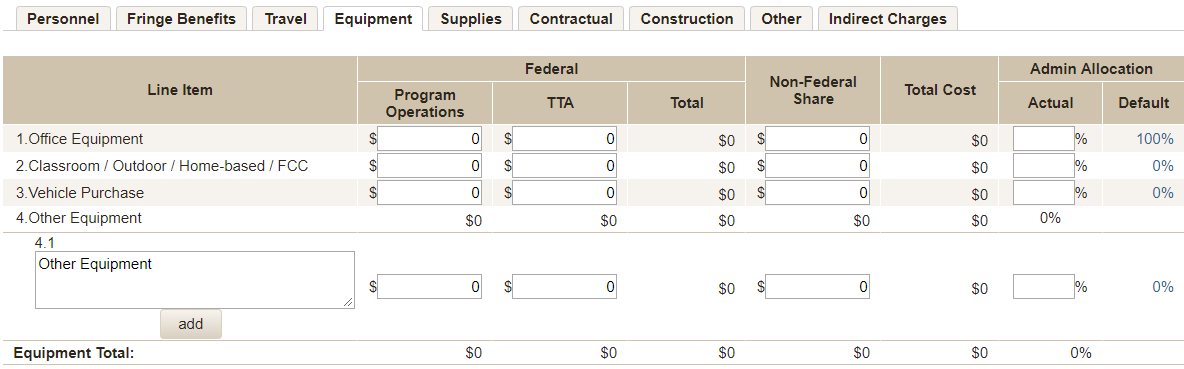1184x369 pixels.
Task: Select the Supplies tab
Action: (471, 19)
